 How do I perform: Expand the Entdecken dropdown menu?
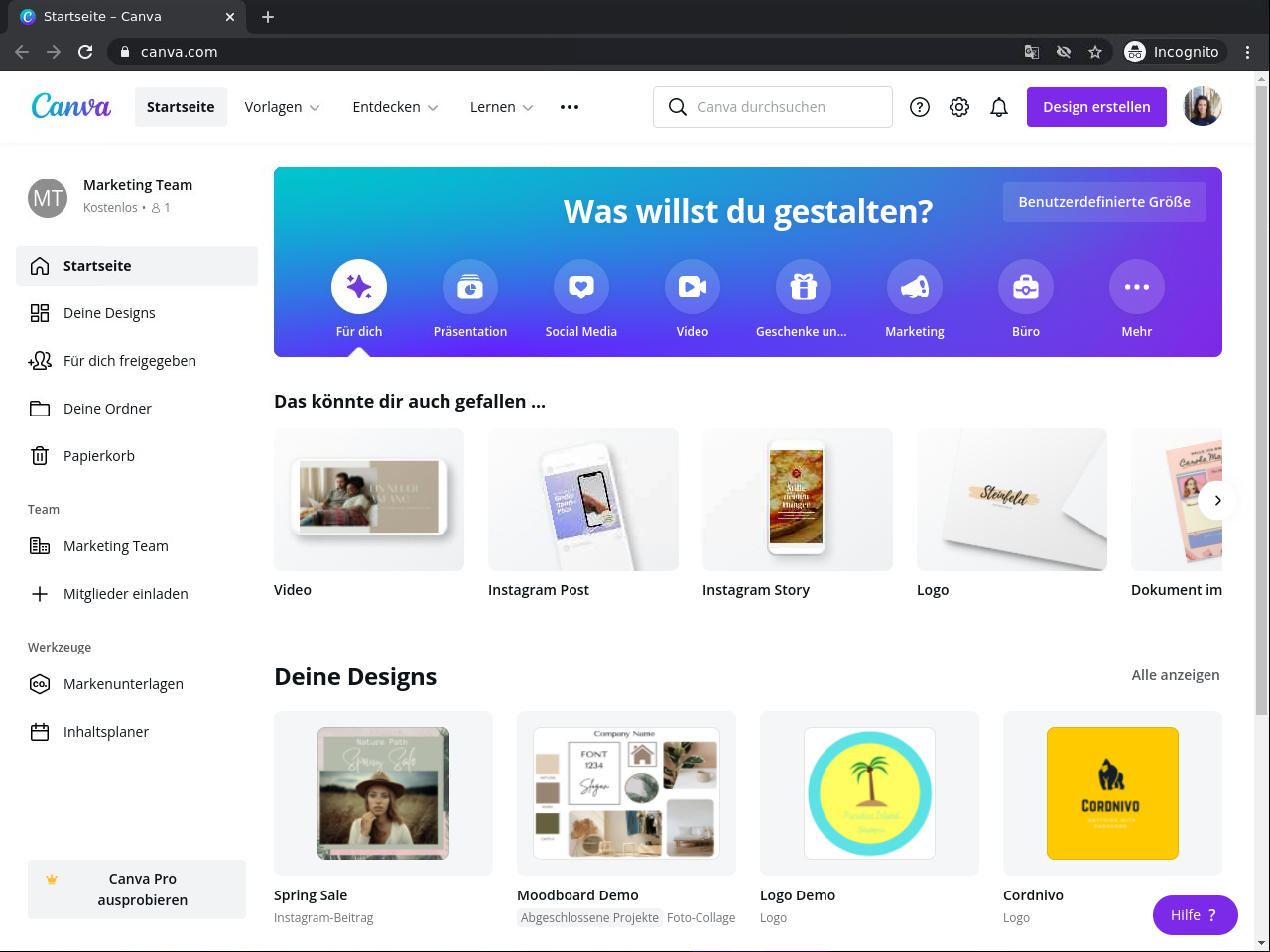(x=396, y=107)
